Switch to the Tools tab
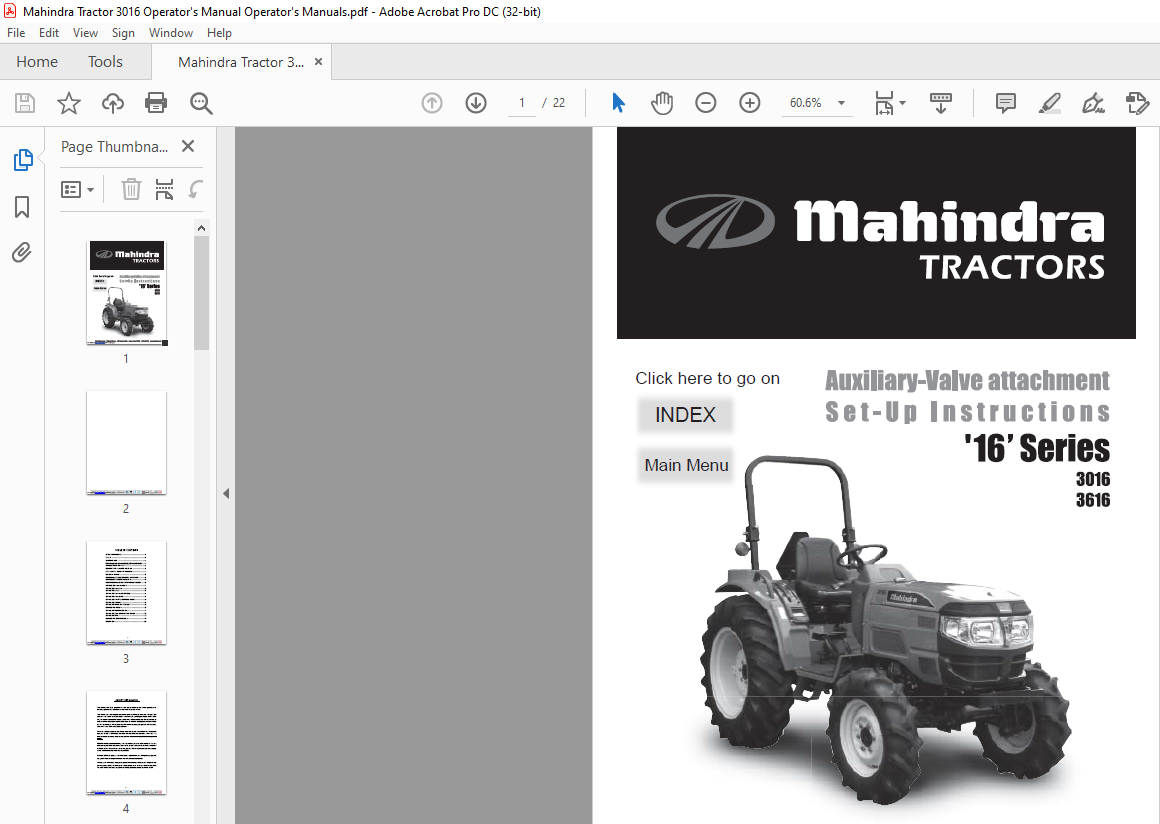Image resolution: width=1160 pixels, height=824 pixels. tap(105, 61)
